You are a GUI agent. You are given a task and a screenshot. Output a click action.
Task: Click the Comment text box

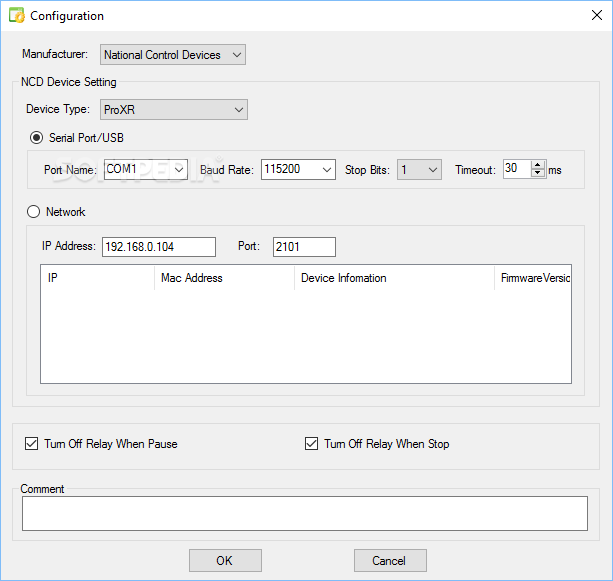pyautogui.click(x=305, y=513)
